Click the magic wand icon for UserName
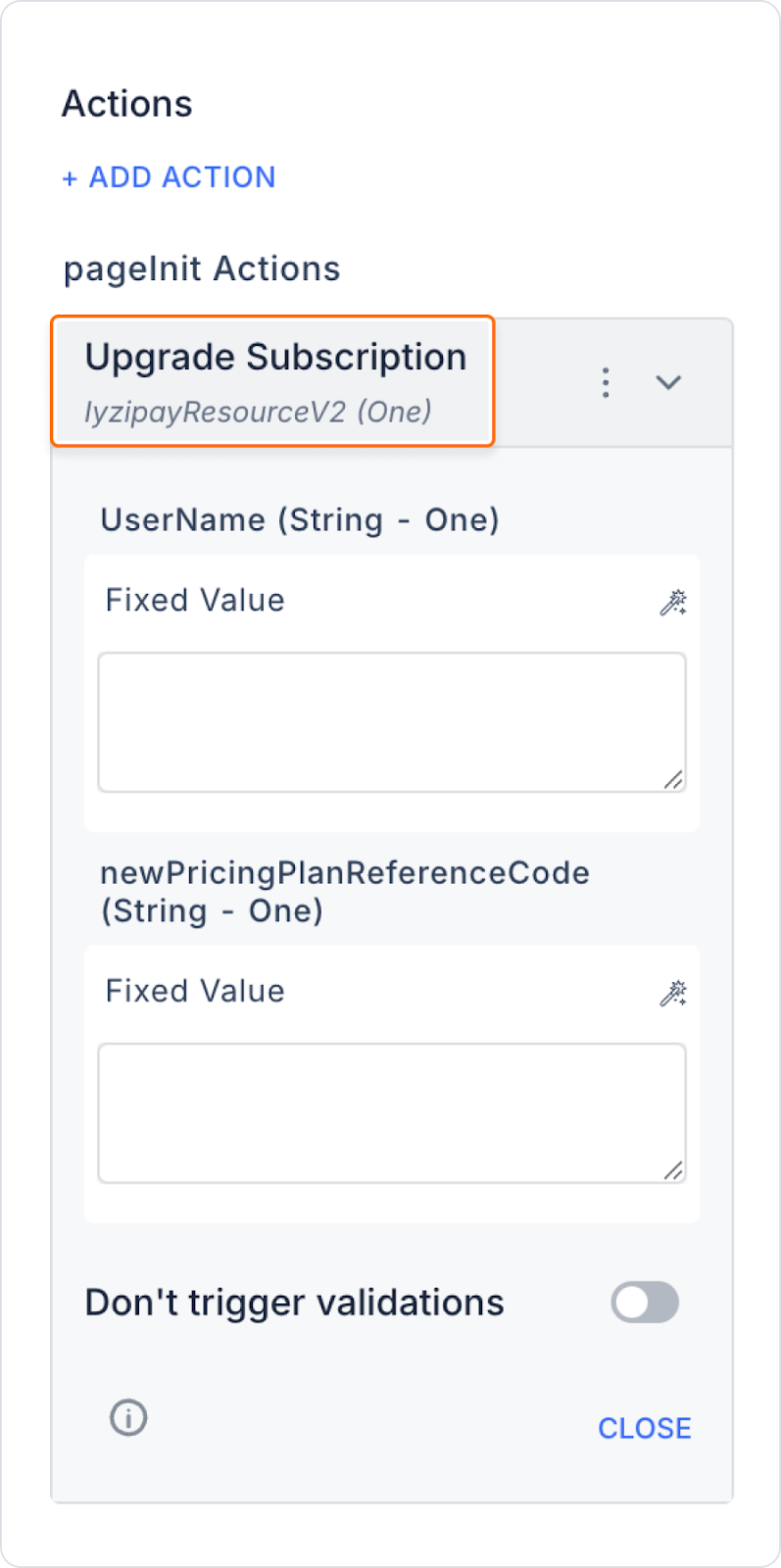Screen dimensions: 781x1568 click(673, 602)
